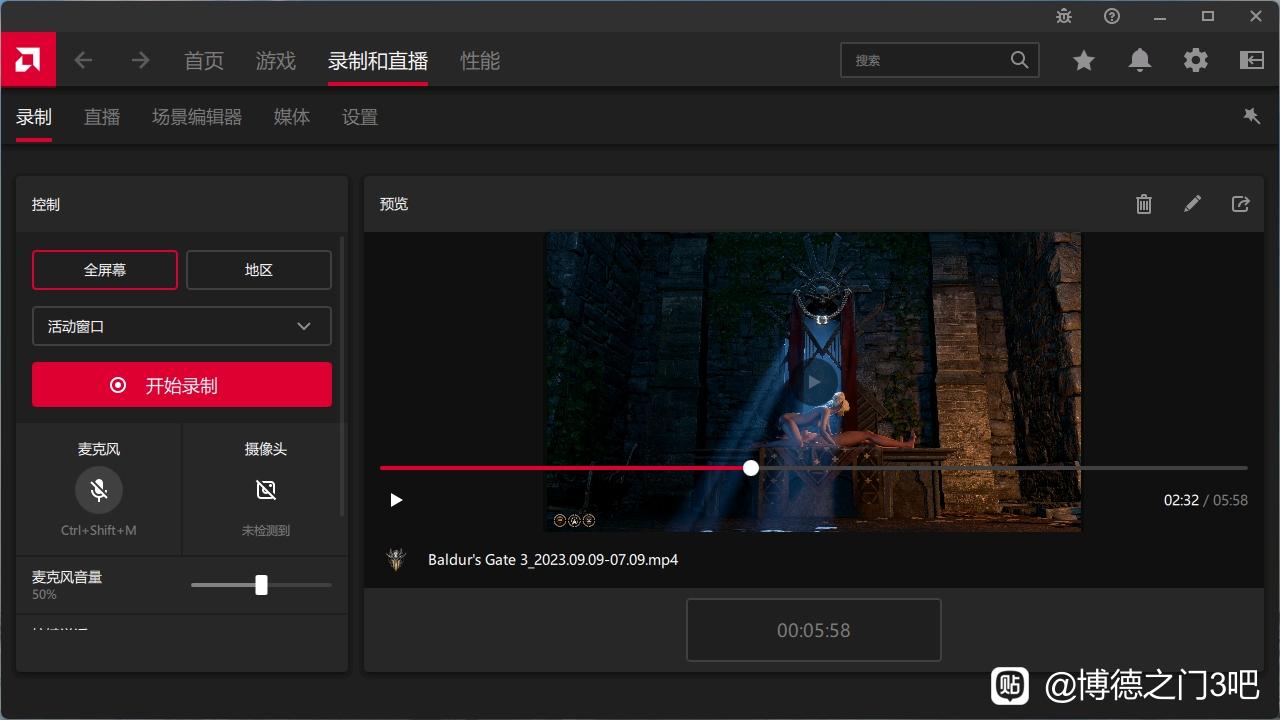
Task: Switch to the 性能 tab
Action: pyautogui.click(x=480, y=61)
